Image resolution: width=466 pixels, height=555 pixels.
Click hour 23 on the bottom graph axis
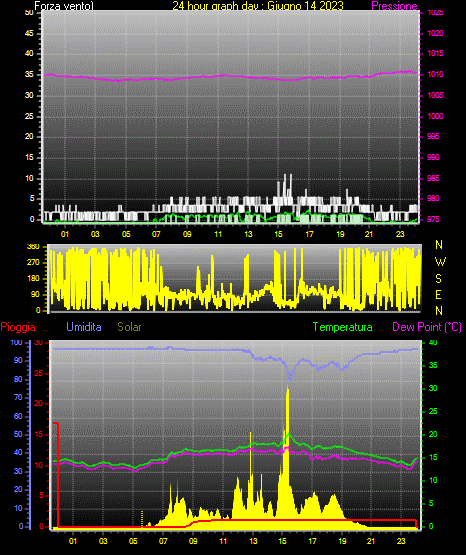tap(401, 541)
